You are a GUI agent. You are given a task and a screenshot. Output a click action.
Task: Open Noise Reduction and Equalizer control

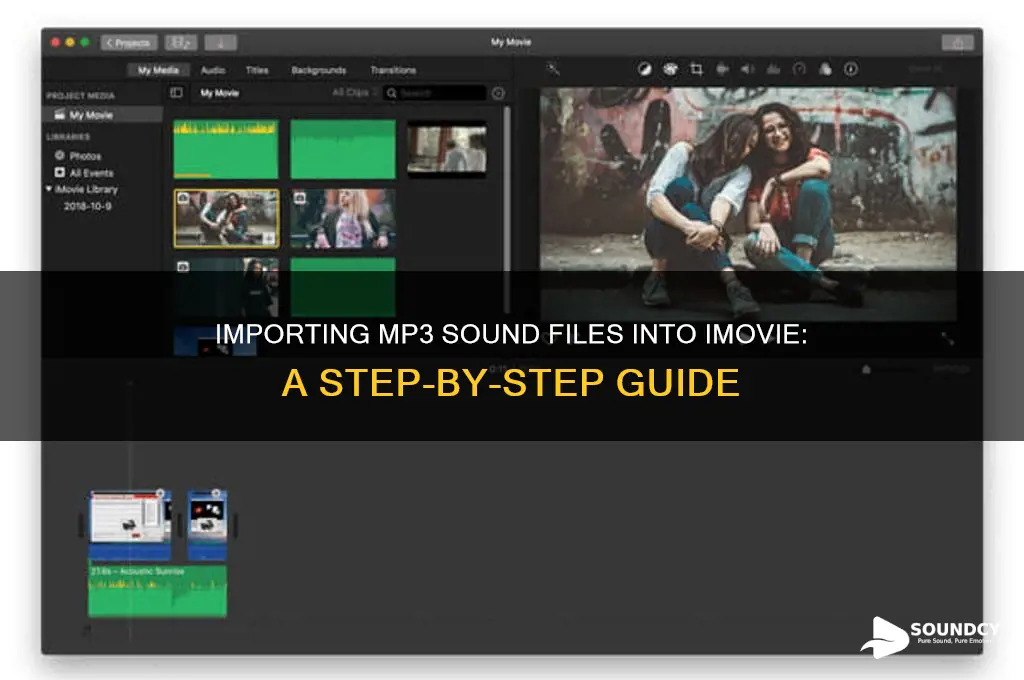773,69
